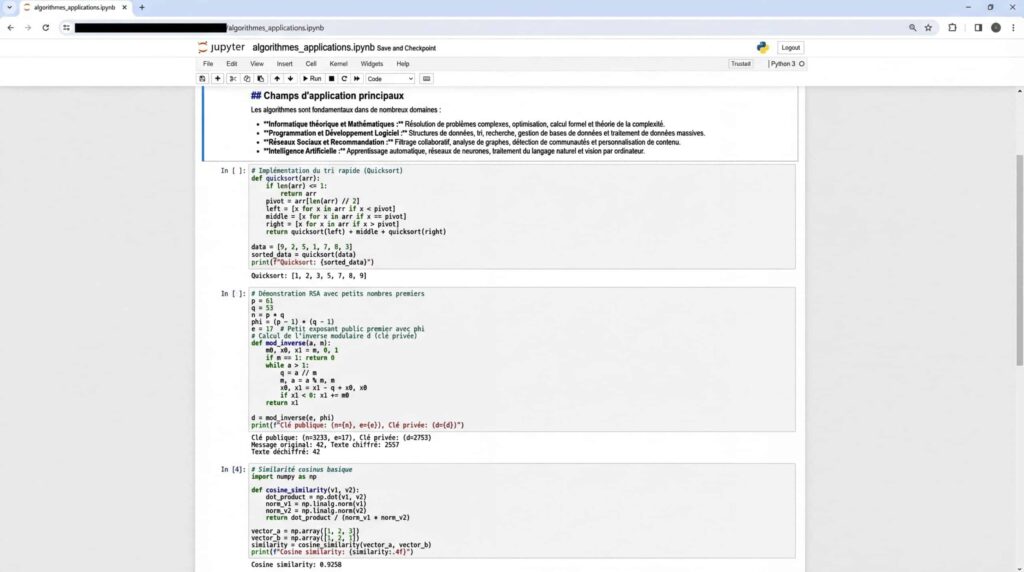The image size is (1024, 572).
Task: Select the Champs d'application principaux heading
Action: [327, 96]
